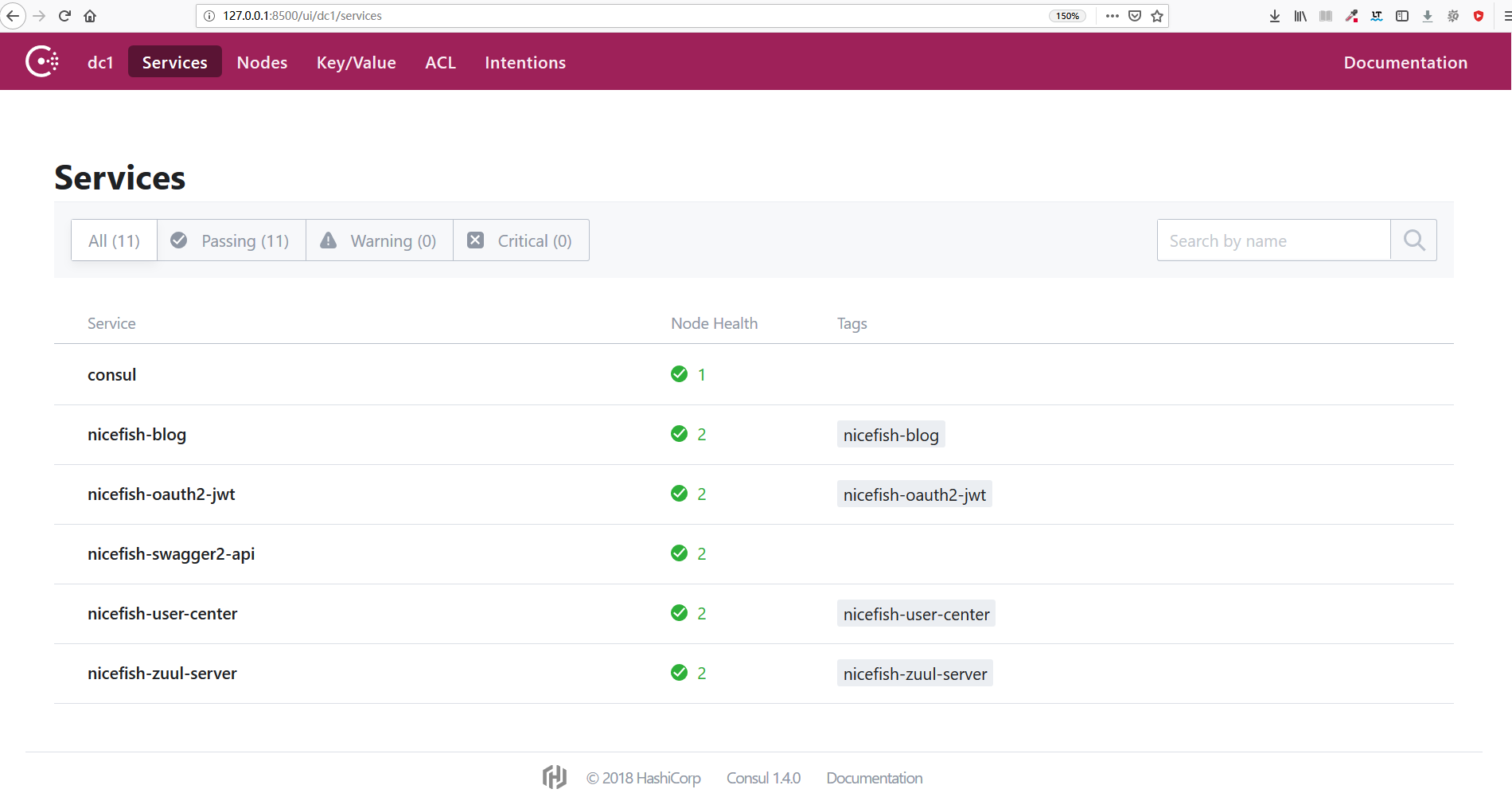Click the Node Health column header
The image size is (1512, 793).
point(714,323)
